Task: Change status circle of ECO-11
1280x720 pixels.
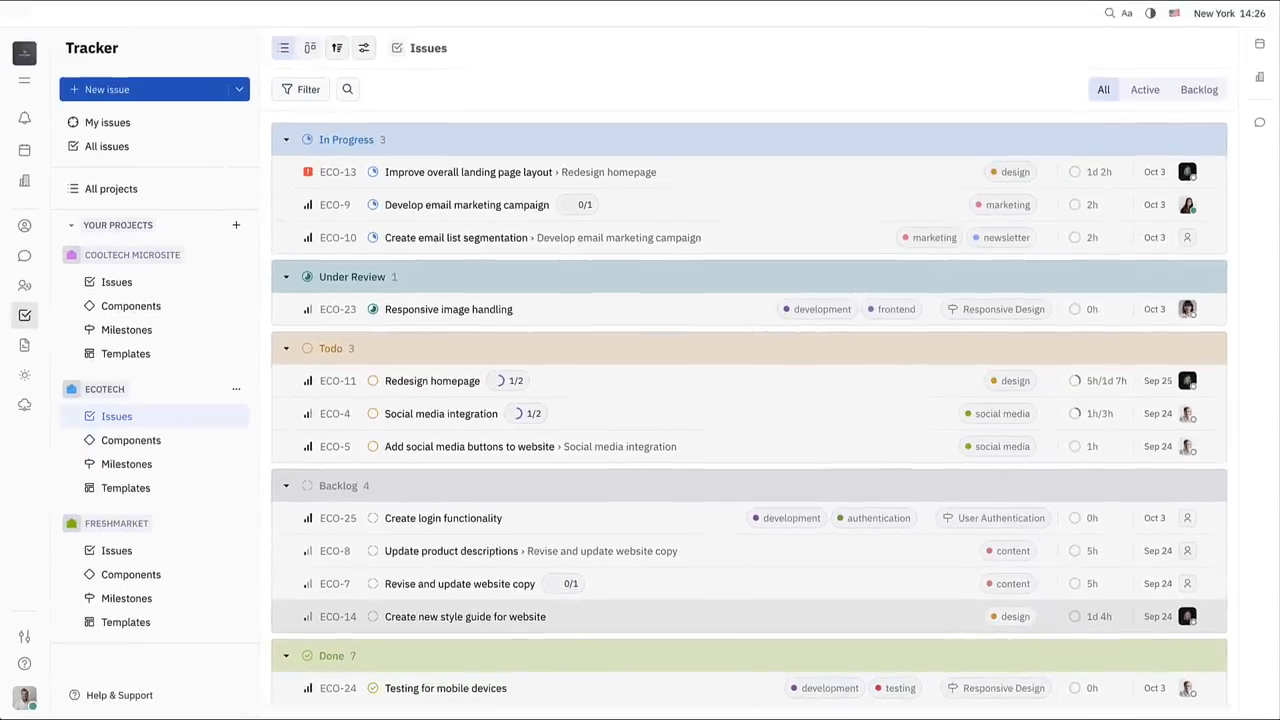Action: coord(373,381)
